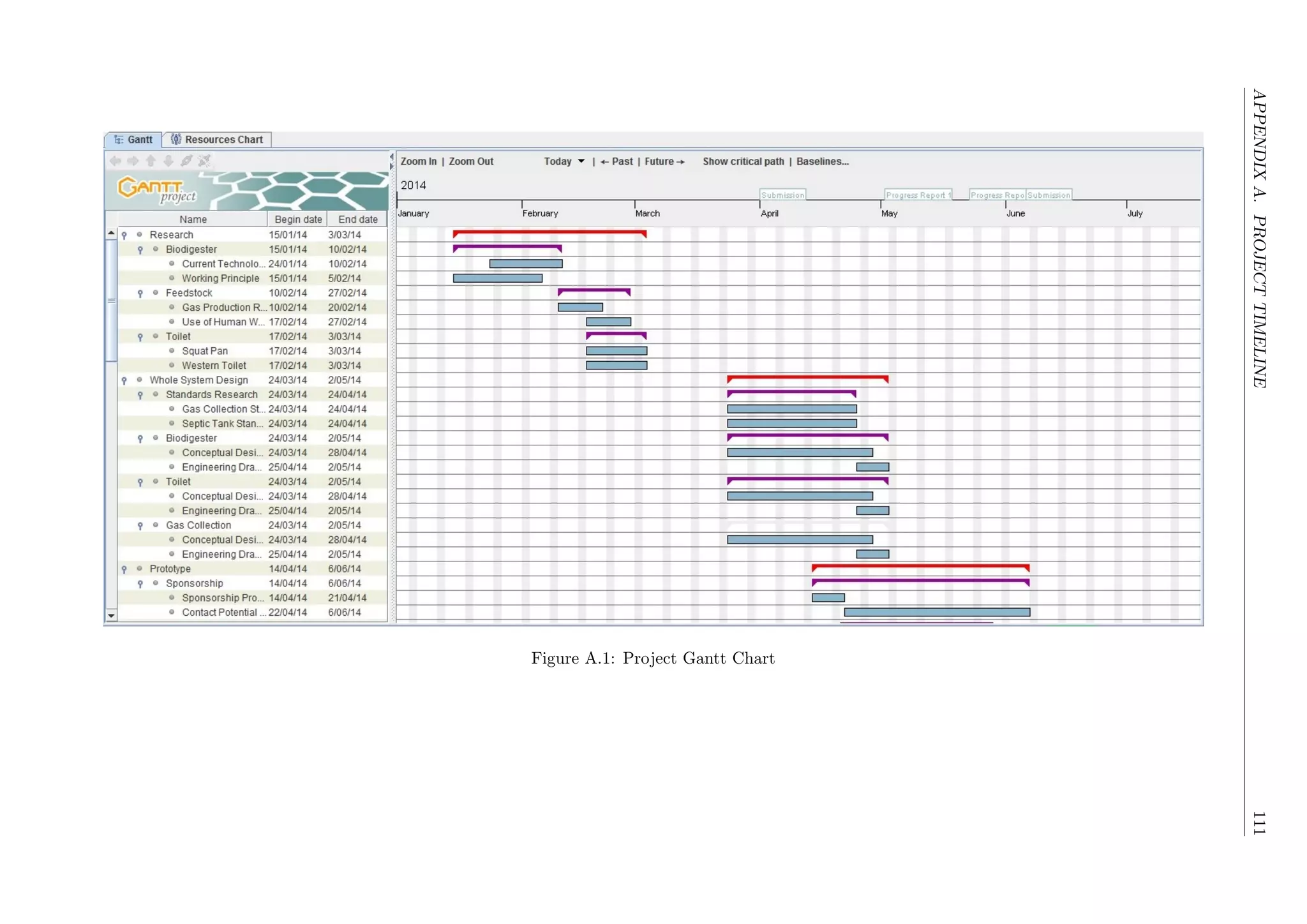Click the Indent task right arrow icon
Image resolution: width=1307 pixels, height=924 pixels.
133,161
